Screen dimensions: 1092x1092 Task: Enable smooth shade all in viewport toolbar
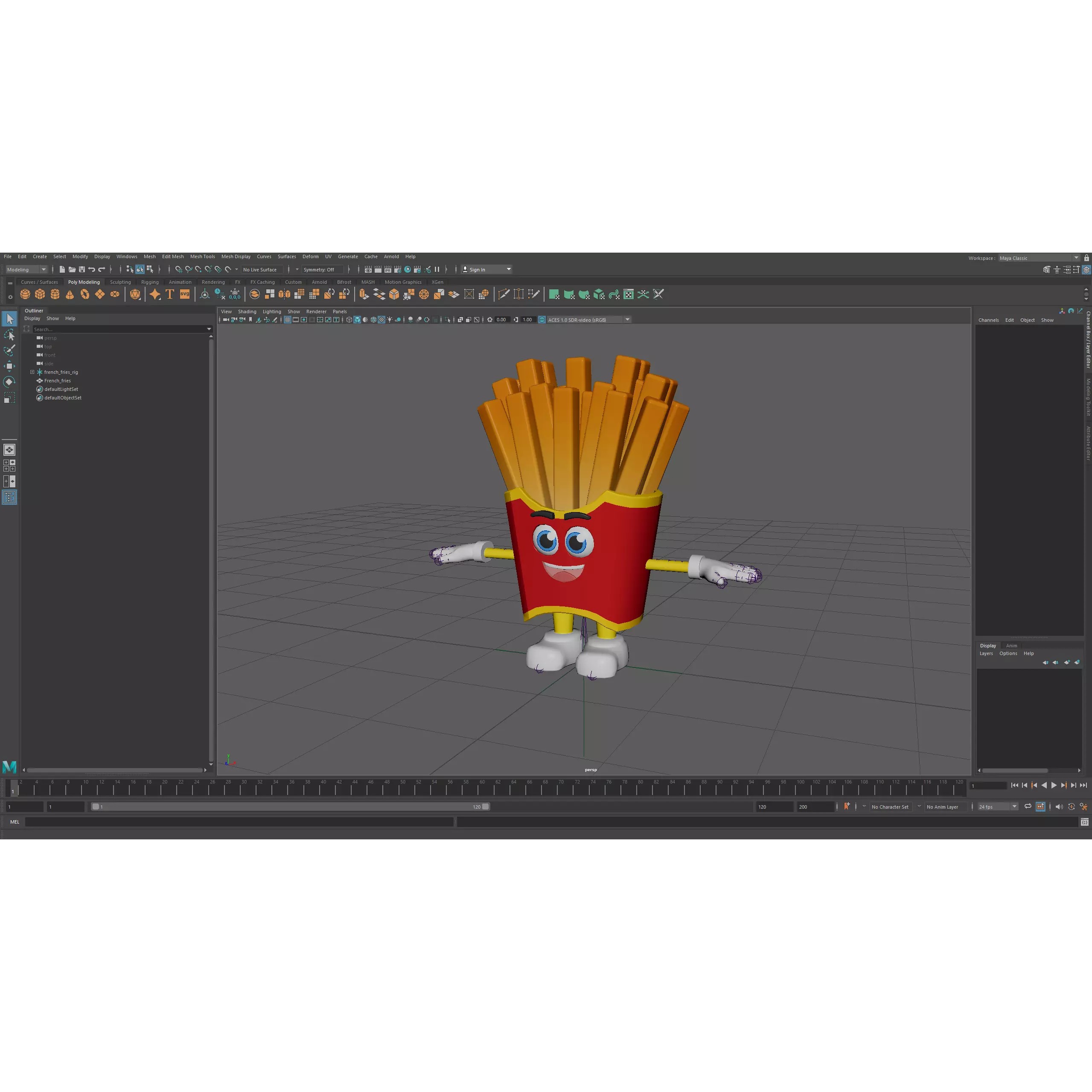[x=357, y=319]
